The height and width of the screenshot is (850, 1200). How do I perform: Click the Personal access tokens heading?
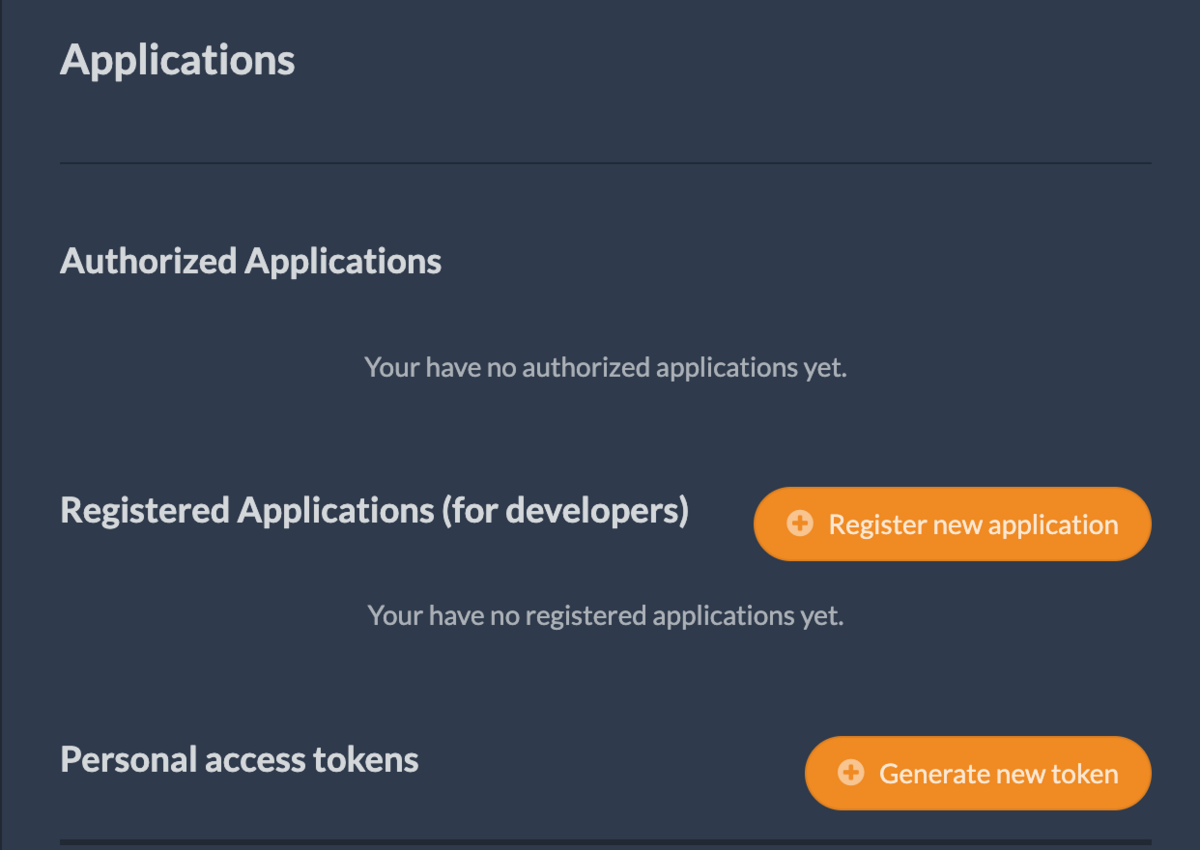tap(239, 759)
